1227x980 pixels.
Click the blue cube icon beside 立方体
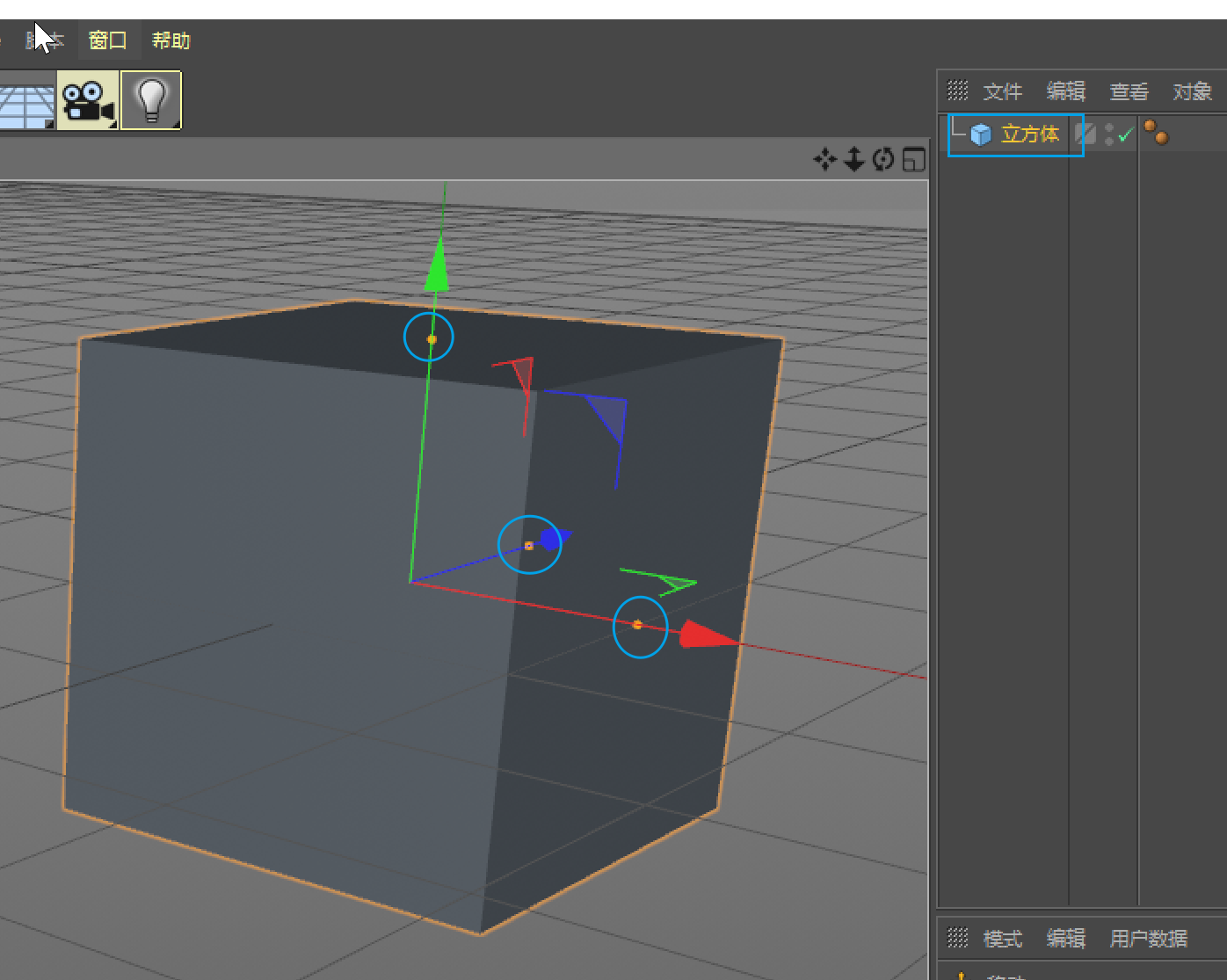point(981,134)
